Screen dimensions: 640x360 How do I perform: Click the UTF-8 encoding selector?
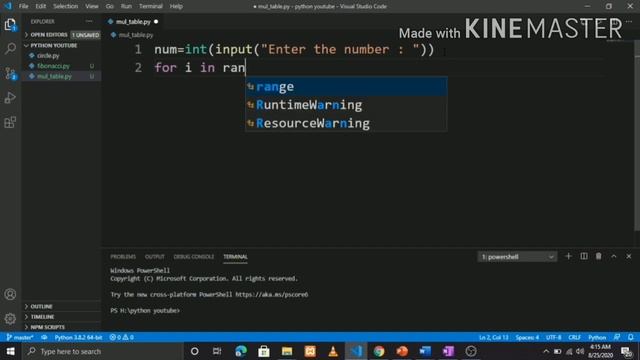(x=553, y=338)
